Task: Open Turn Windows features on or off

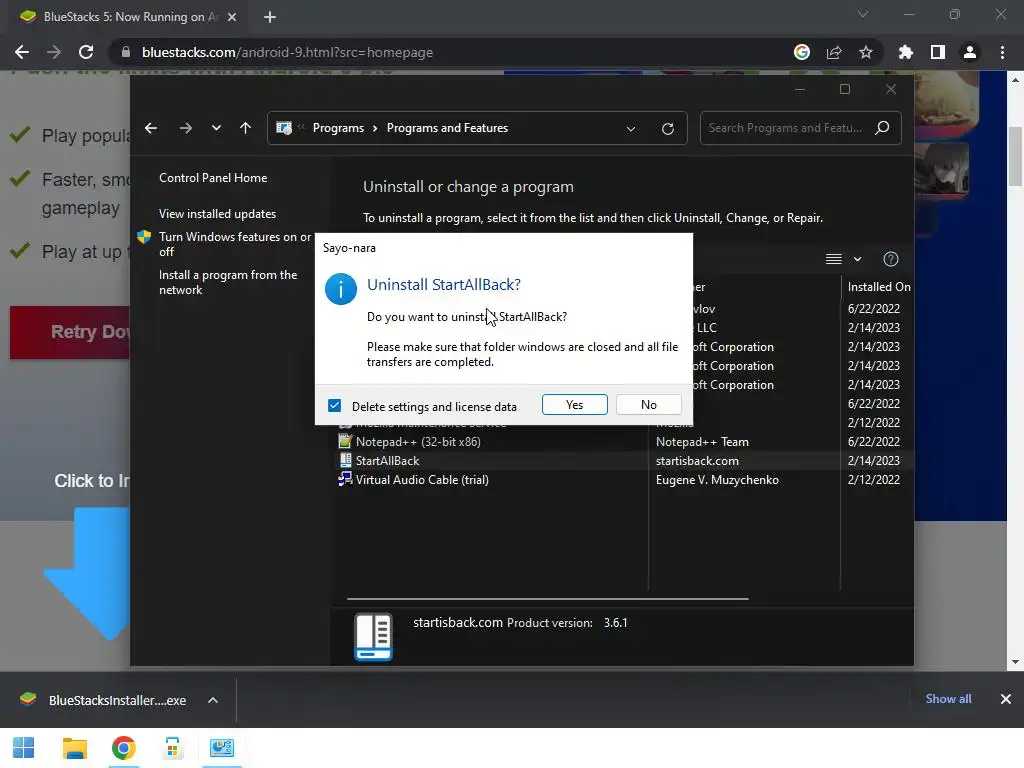Action: (235, 244)
